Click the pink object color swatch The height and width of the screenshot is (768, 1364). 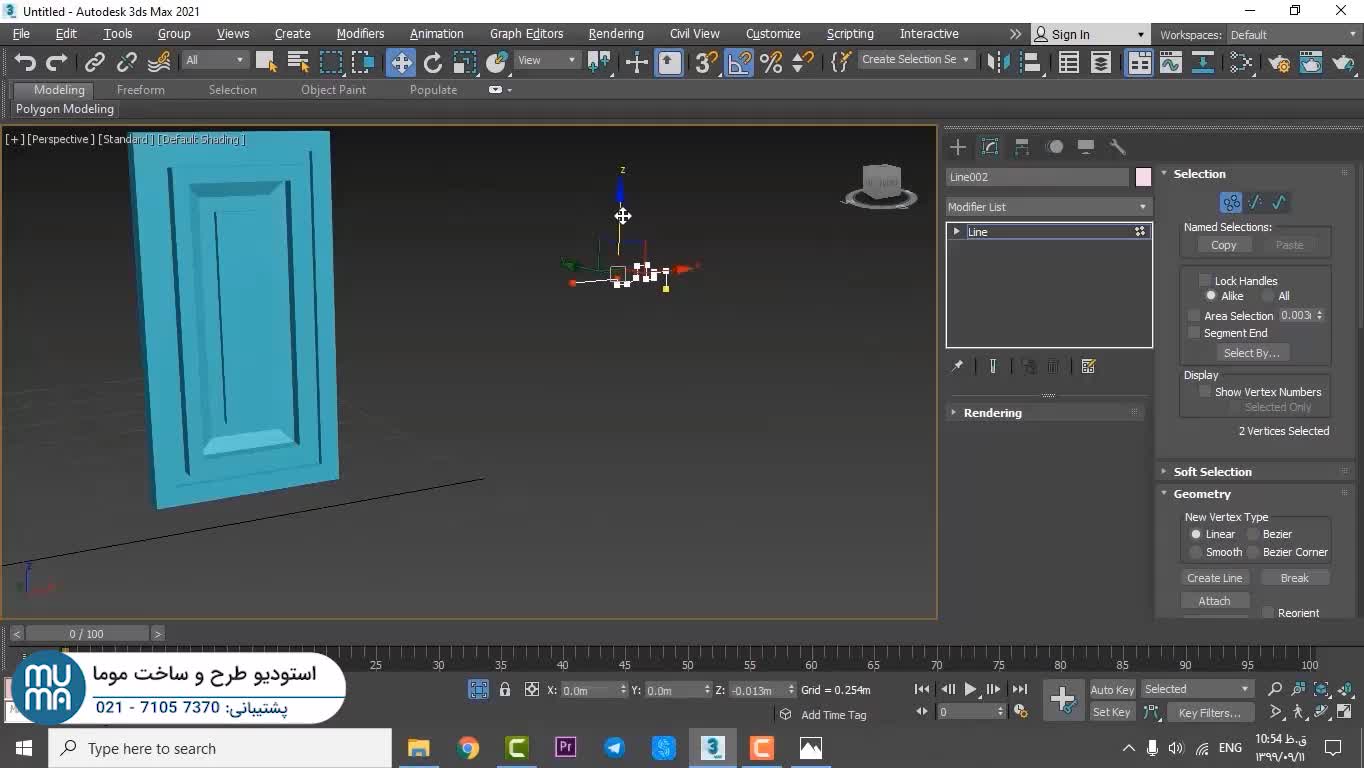(x=1143, y=177)
